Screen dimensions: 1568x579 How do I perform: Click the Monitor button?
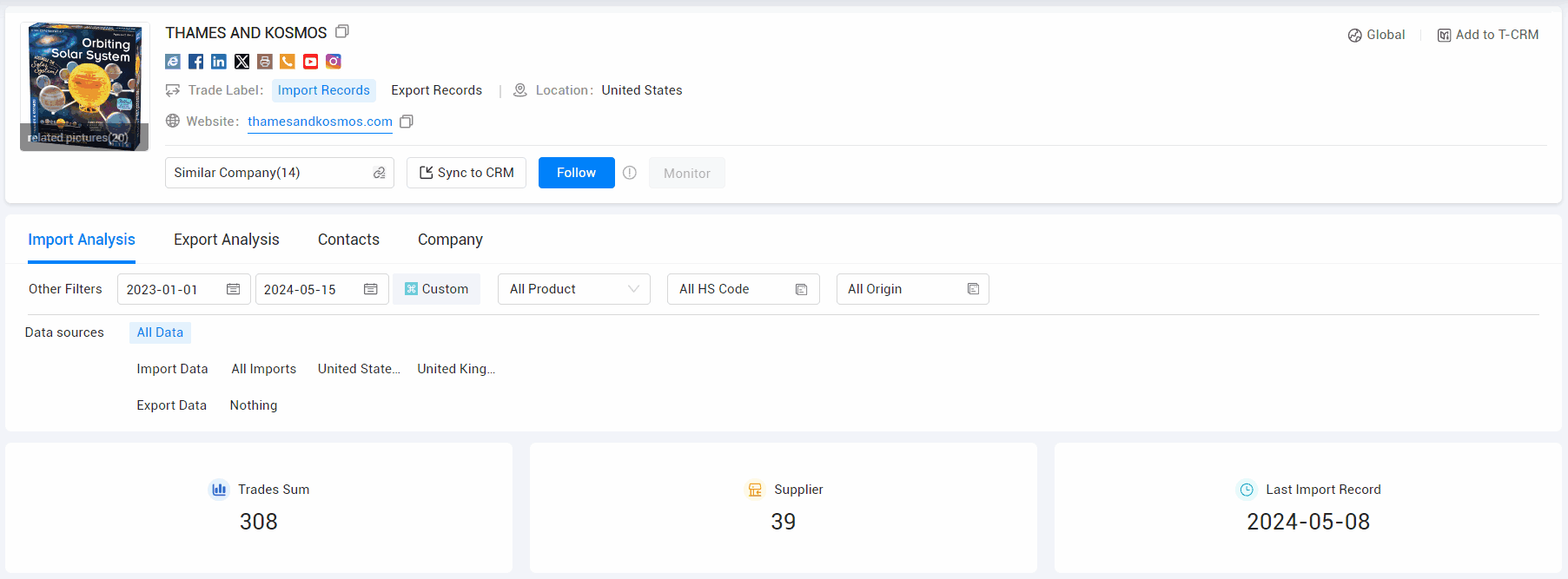[x=687, y=173]
